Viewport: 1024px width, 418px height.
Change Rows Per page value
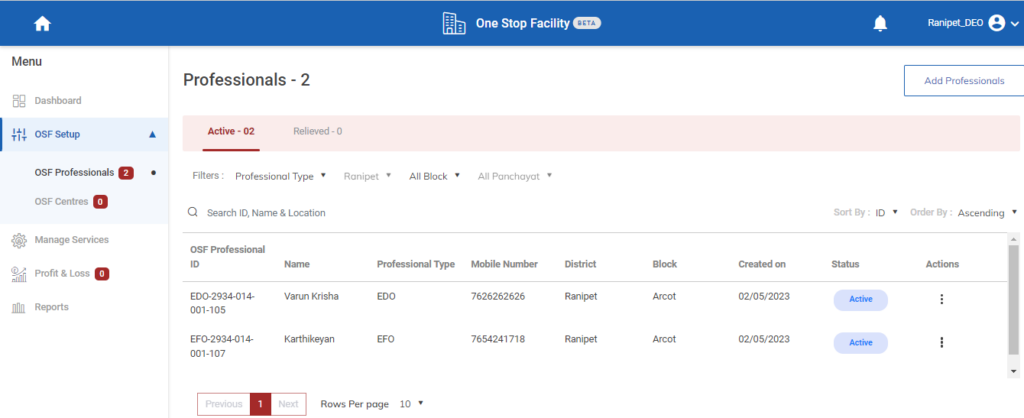coord(411,404)
